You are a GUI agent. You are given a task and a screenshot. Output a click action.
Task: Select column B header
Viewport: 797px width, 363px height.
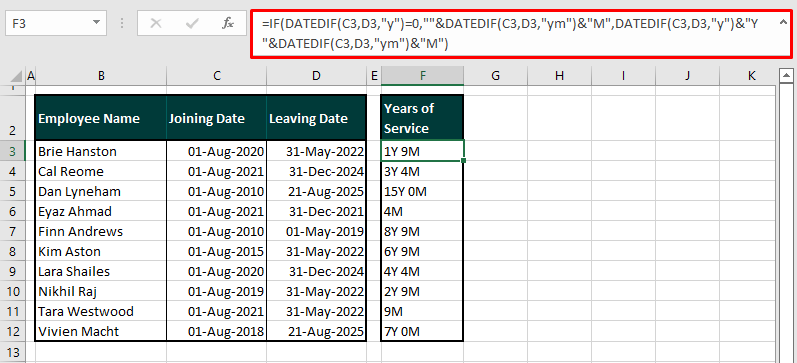pos(101,76)
